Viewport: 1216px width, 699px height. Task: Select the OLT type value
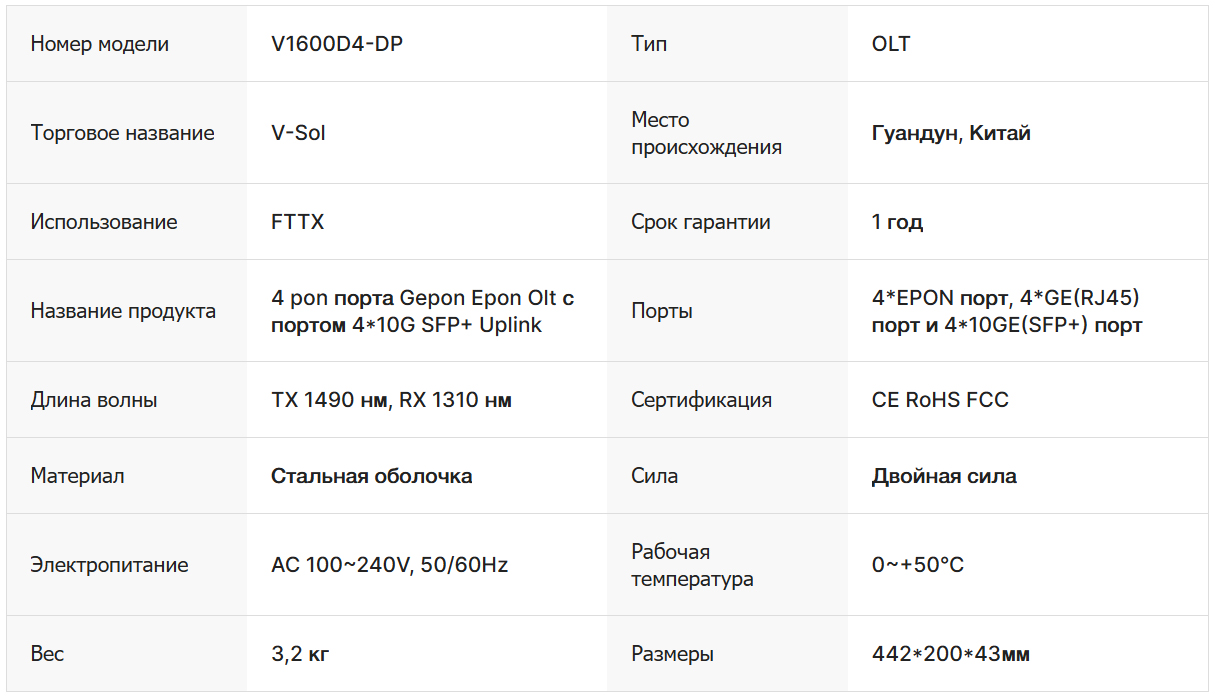pos(891,44)
